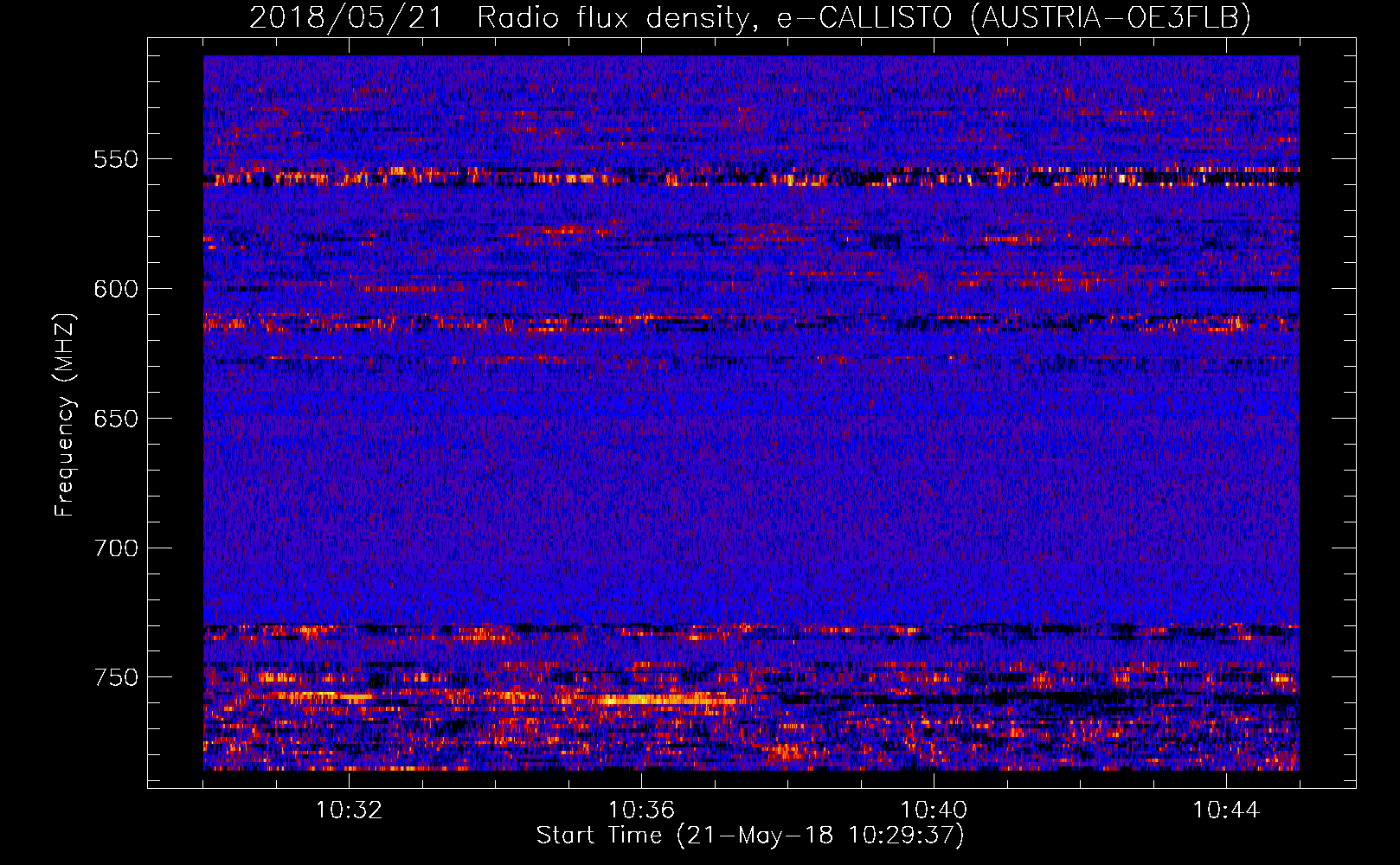1400x865 pixels.
Task: Click the date '2018/05/21' in the title
Action: [x=346, y=17]
